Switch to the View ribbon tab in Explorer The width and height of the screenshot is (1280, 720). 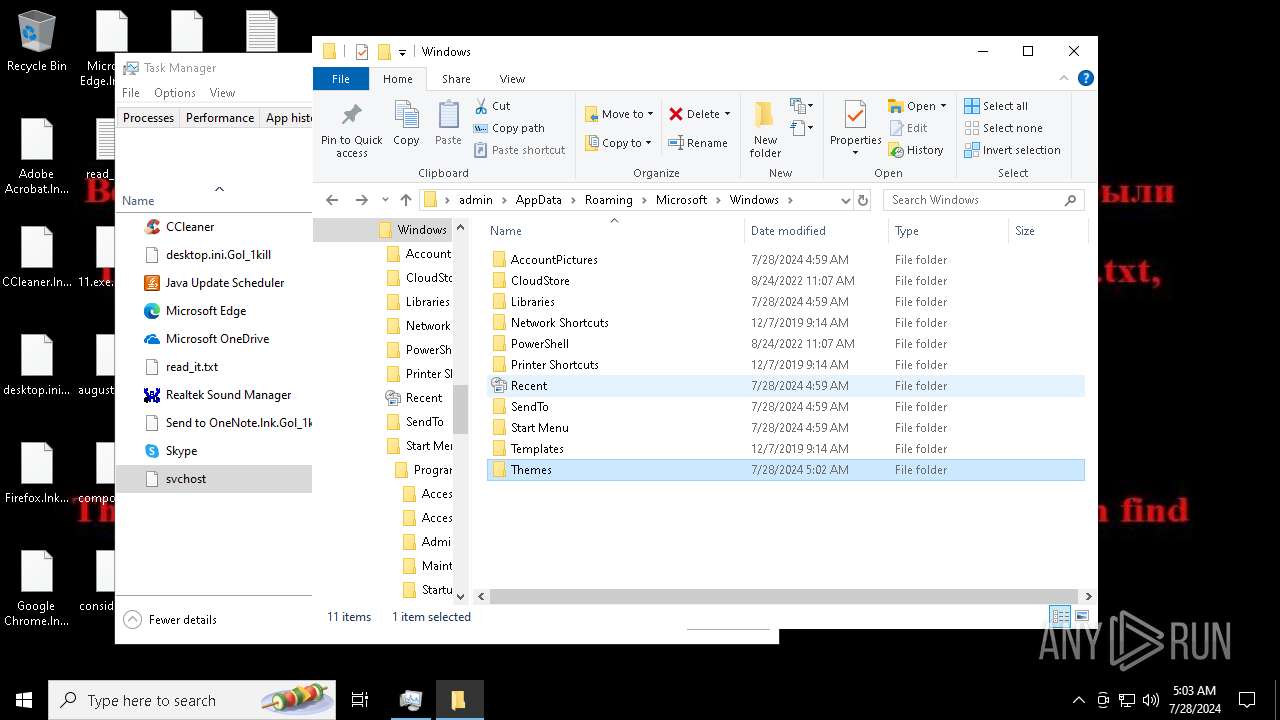click(512, 79)
